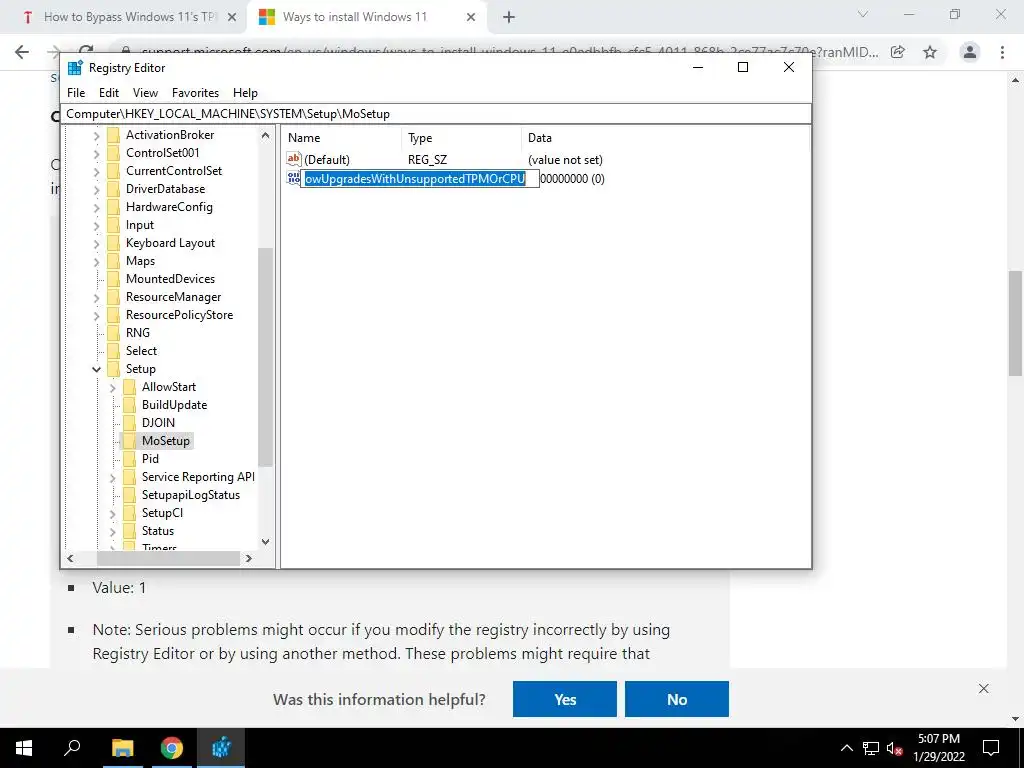Open a new Chrome tab
Image resolution: width=1024 pixels, height=768 pixels.
coord(509,18)
